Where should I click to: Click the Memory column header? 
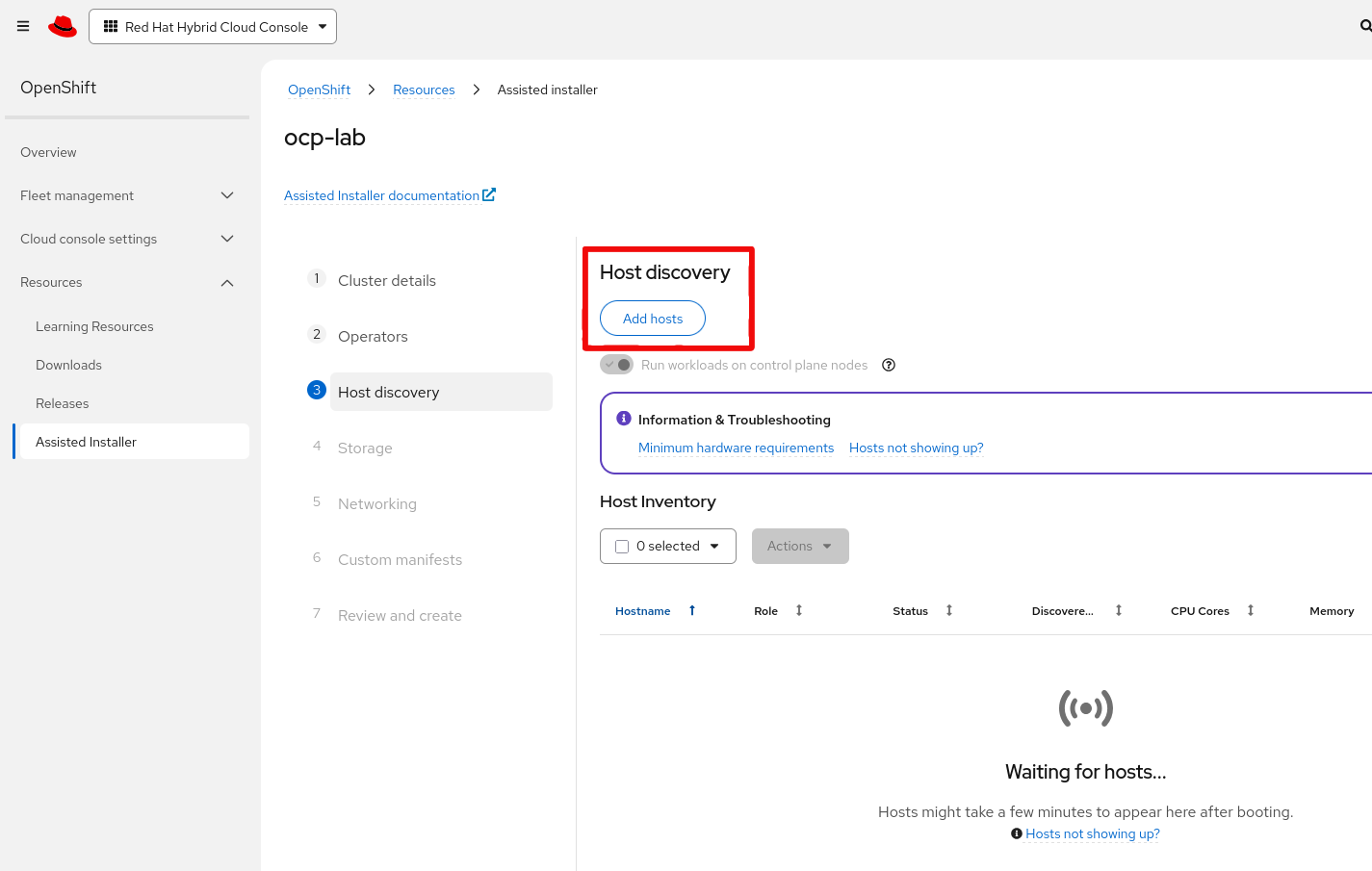point(1332,611)
